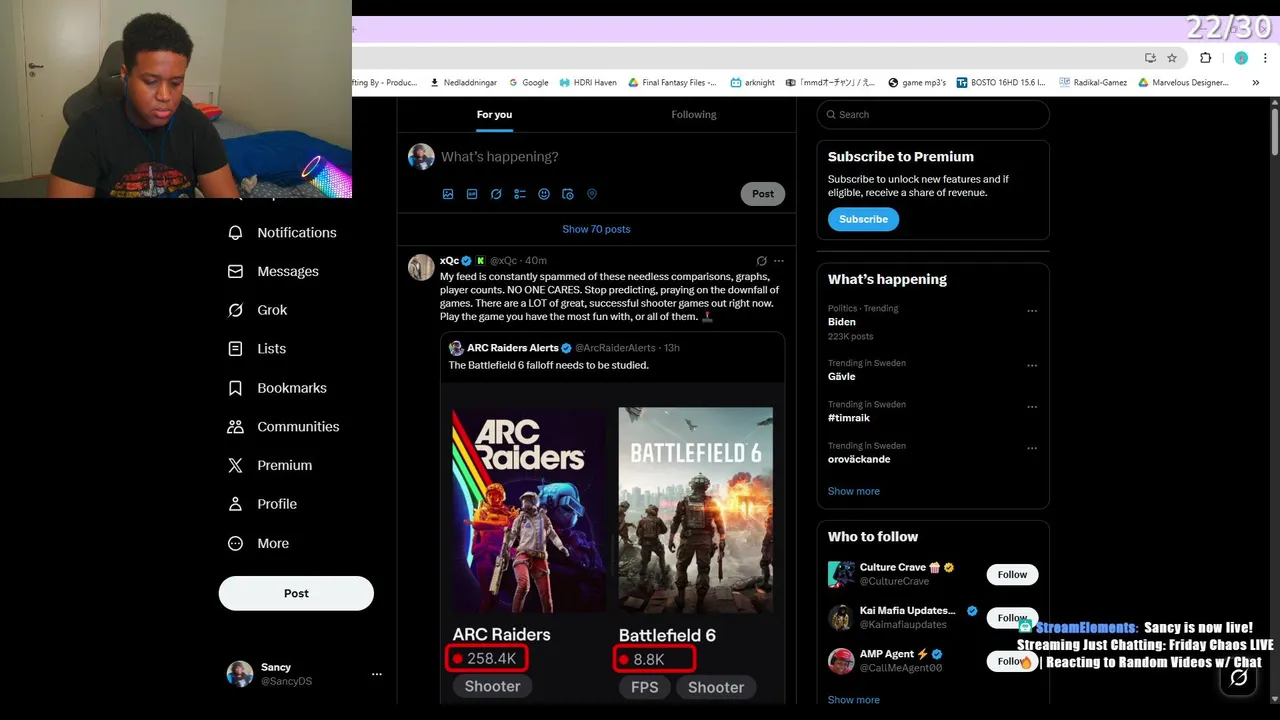
Task: Switch to the For you tab
Action: [x=494, y=115]
